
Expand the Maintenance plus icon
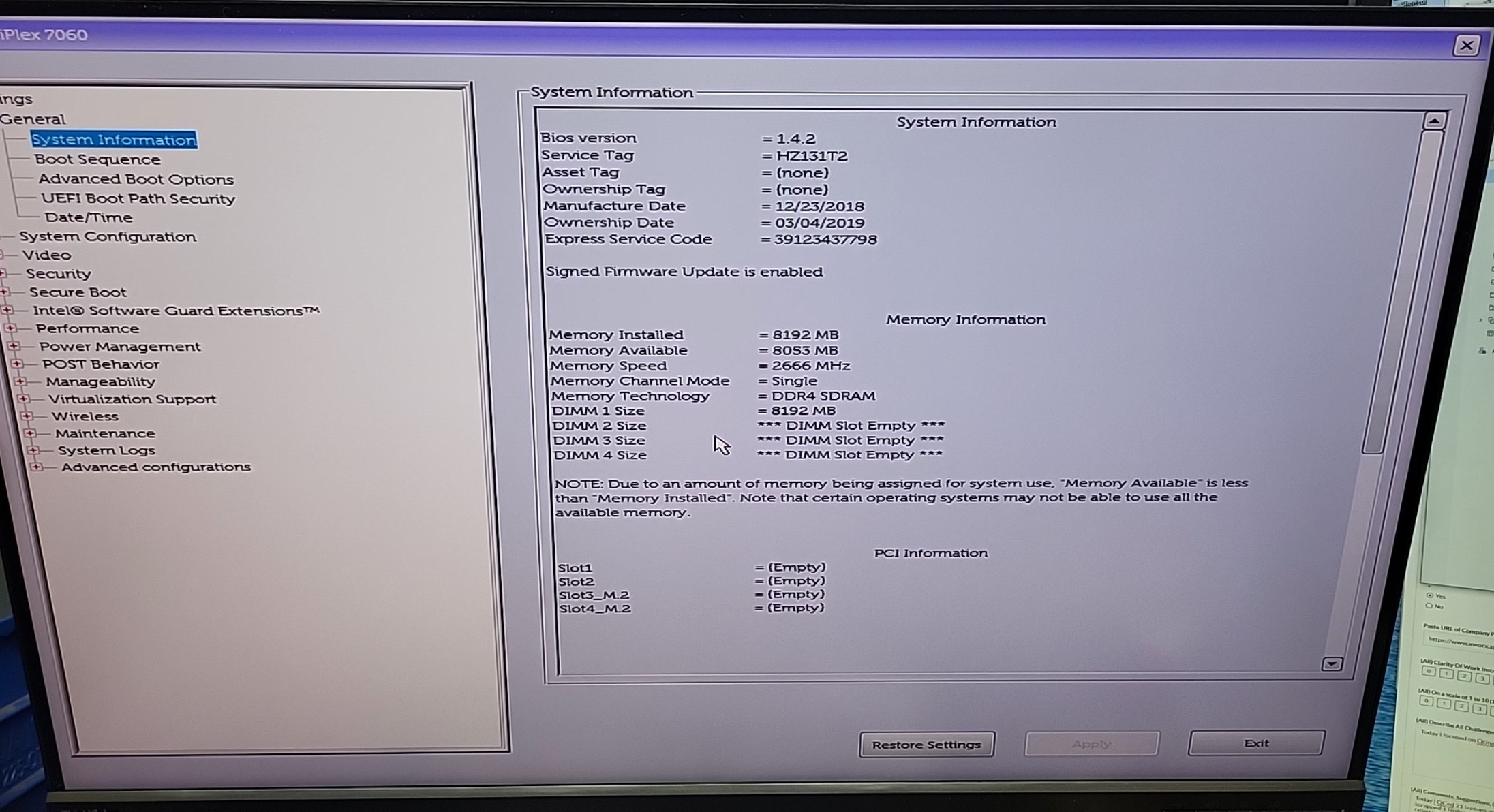(30, 433)
